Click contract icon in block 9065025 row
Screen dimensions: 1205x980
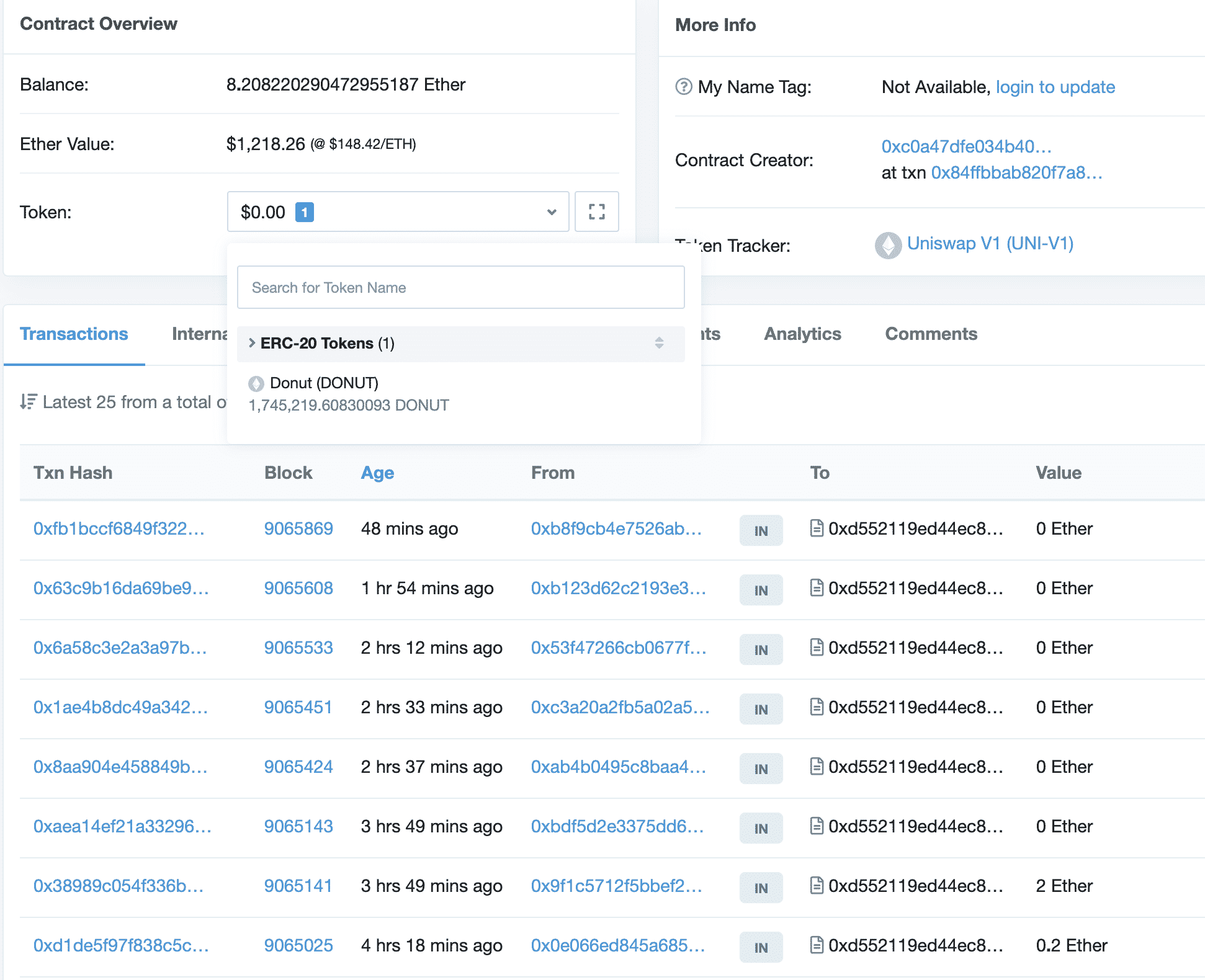click(817, 945)
